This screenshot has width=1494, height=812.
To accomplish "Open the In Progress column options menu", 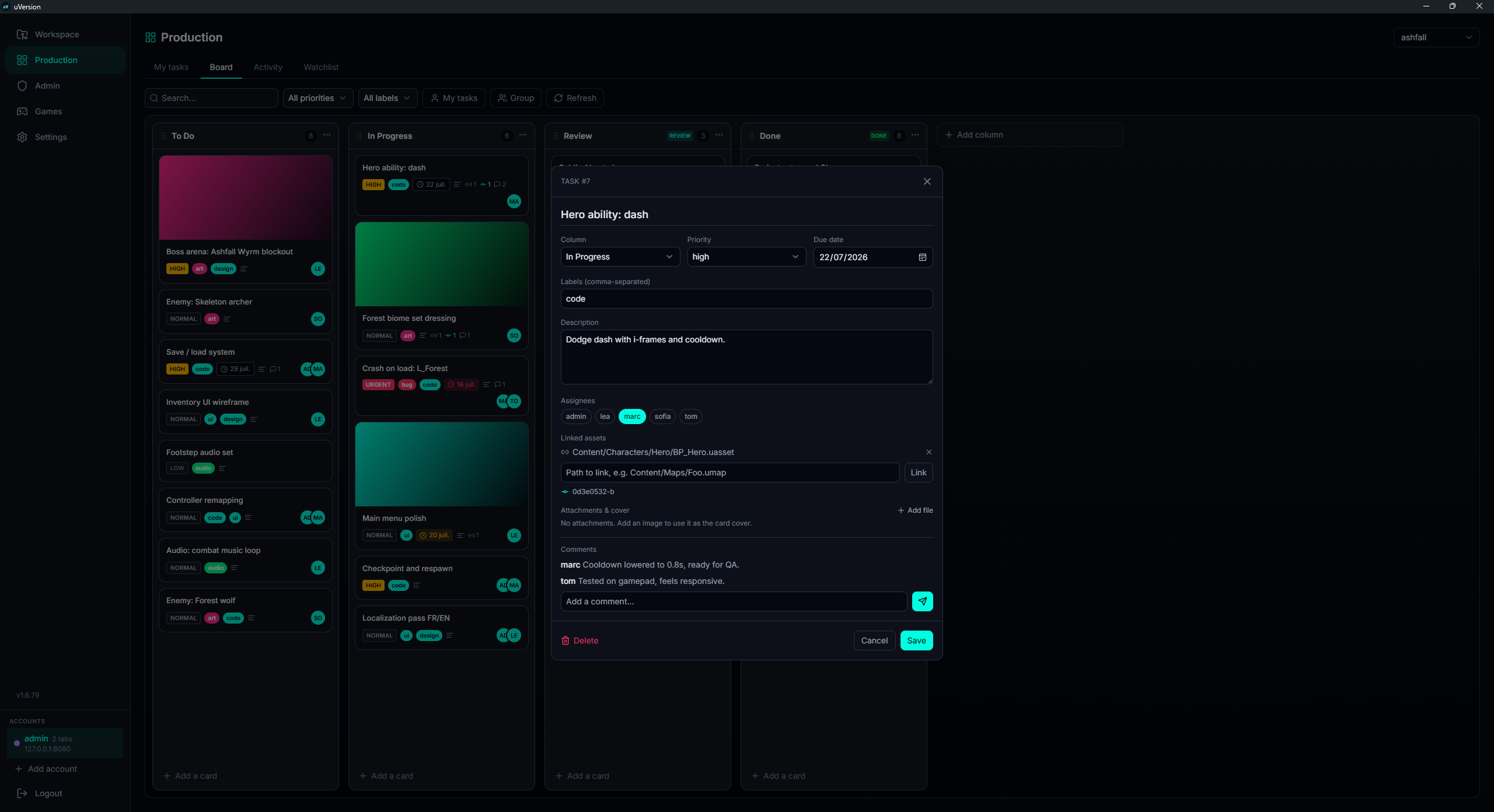I will (523, 135).
